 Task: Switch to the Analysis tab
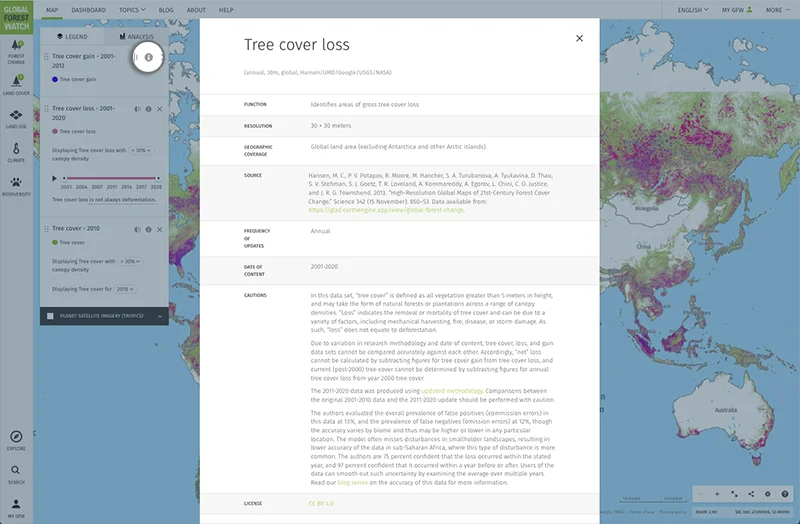pos(136,36)
